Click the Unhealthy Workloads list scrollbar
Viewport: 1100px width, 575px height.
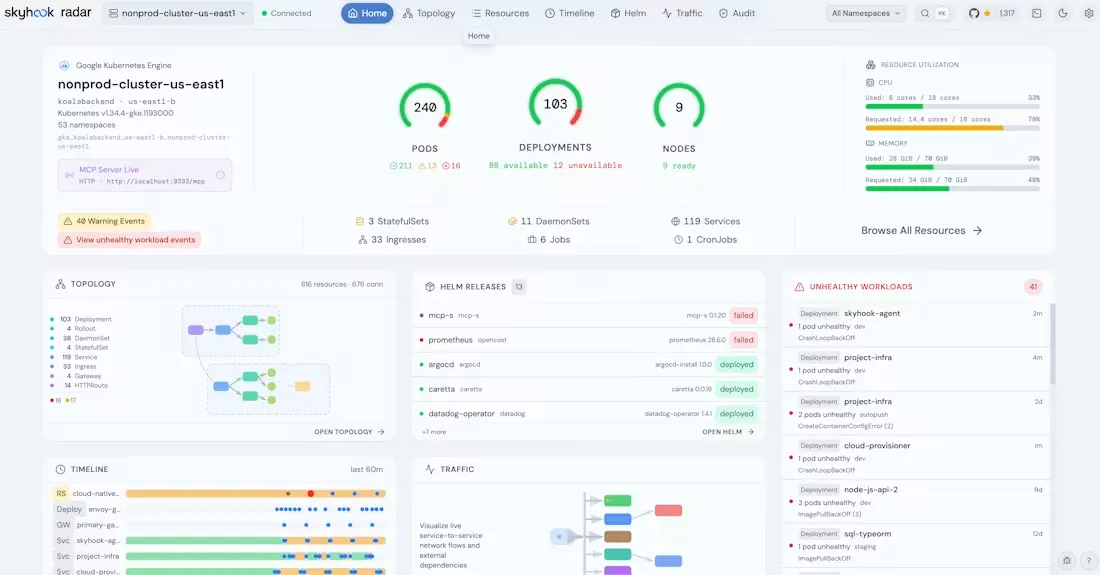pyautogui.click(x=1052, y=344)
